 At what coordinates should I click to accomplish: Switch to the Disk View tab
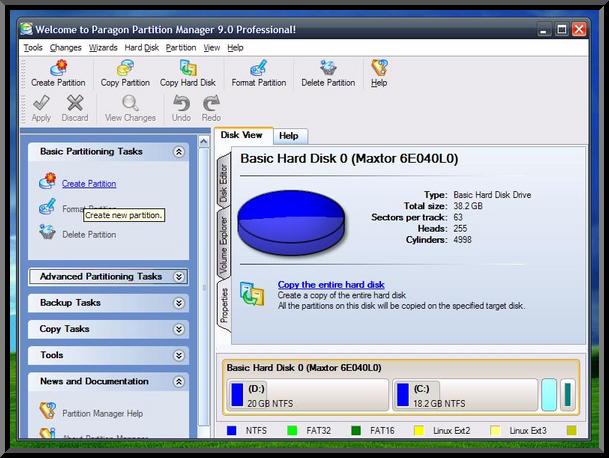coord(242,135)
